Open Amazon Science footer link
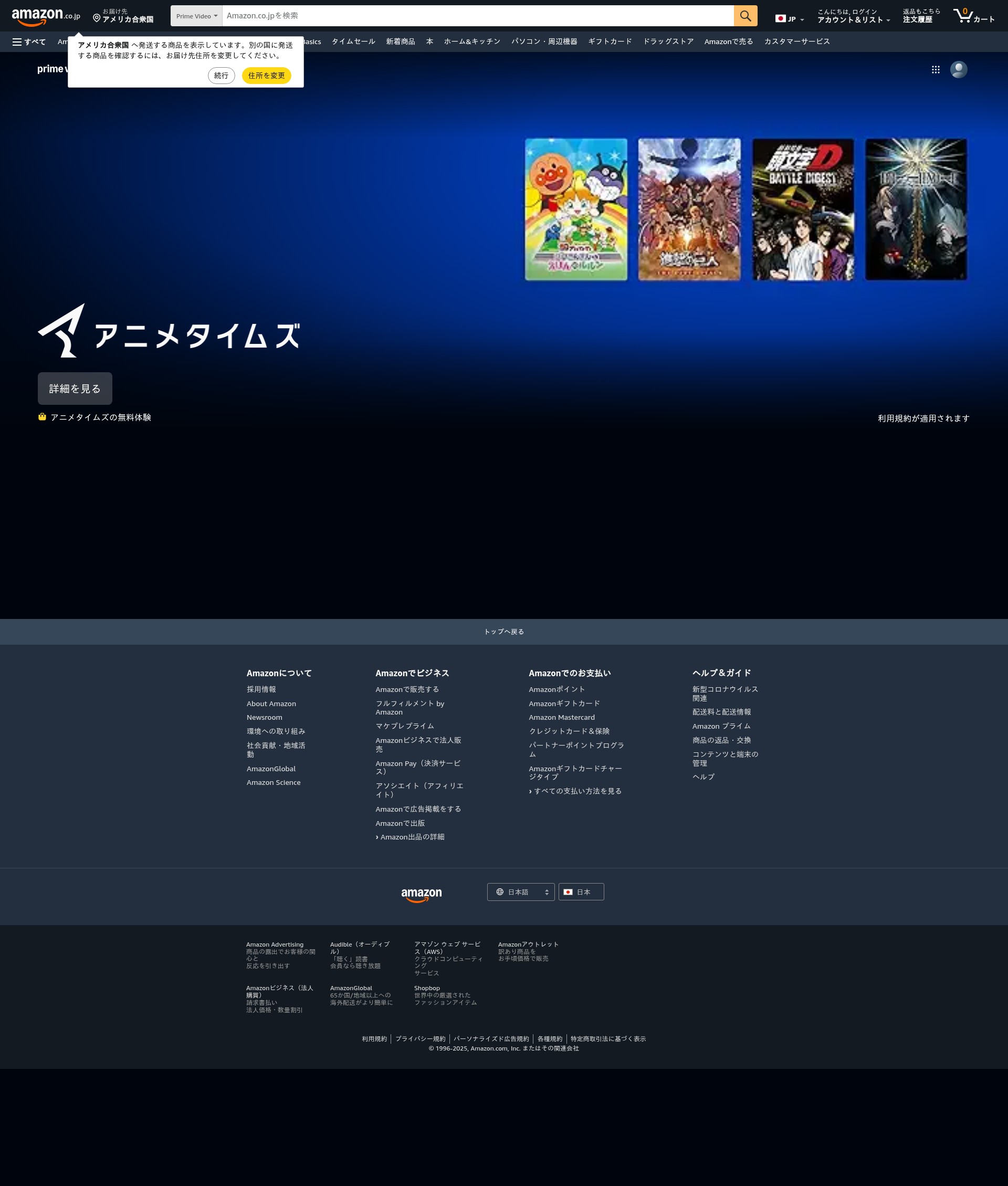 pos(274,782)
